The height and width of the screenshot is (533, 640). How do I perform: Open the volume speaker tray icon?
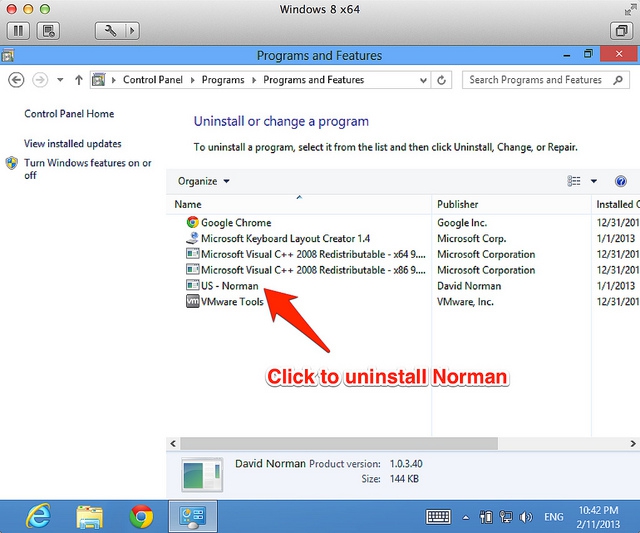tap(526, 517)
